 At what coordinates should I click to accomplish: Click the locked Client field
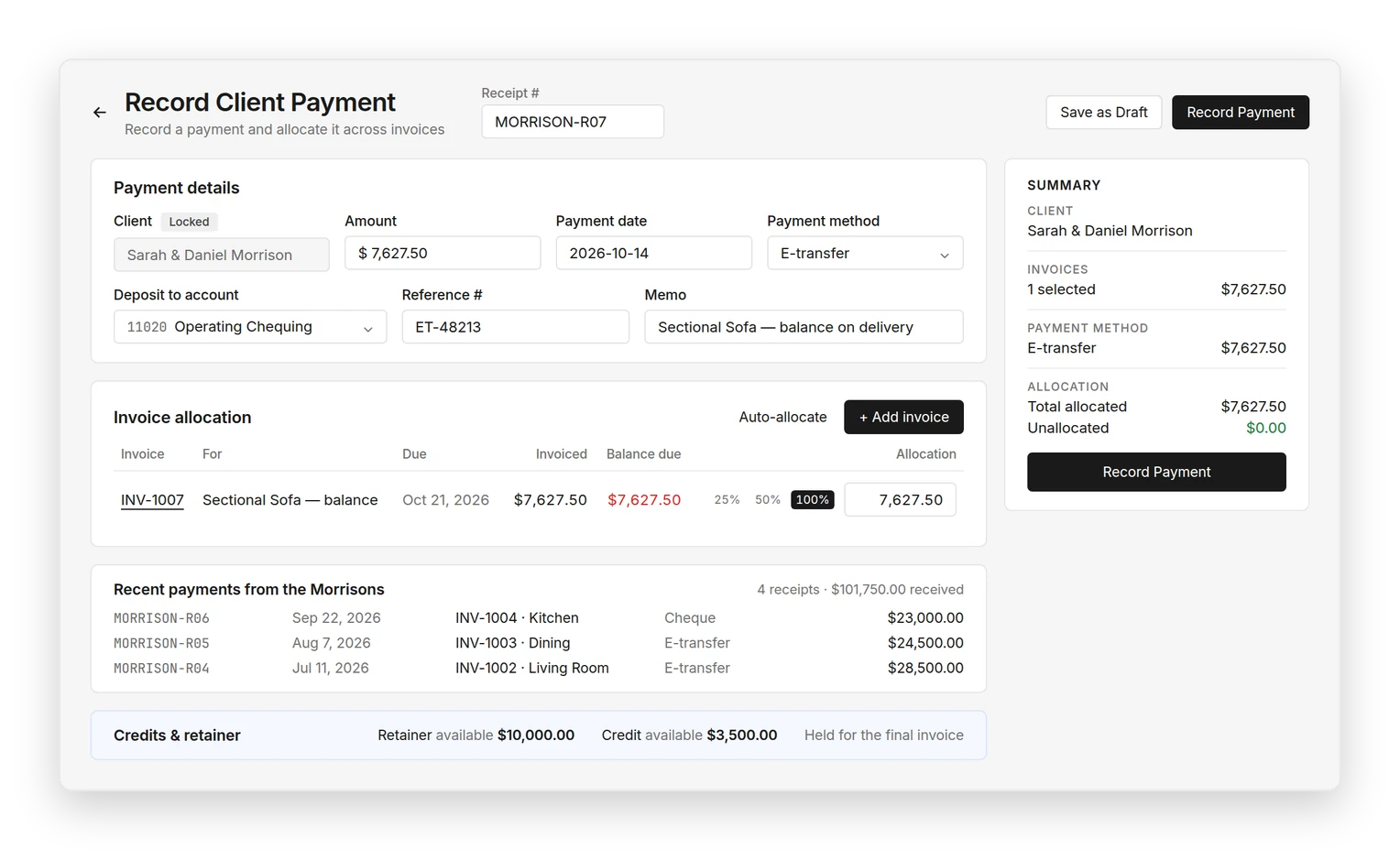[x=222, y=255]
